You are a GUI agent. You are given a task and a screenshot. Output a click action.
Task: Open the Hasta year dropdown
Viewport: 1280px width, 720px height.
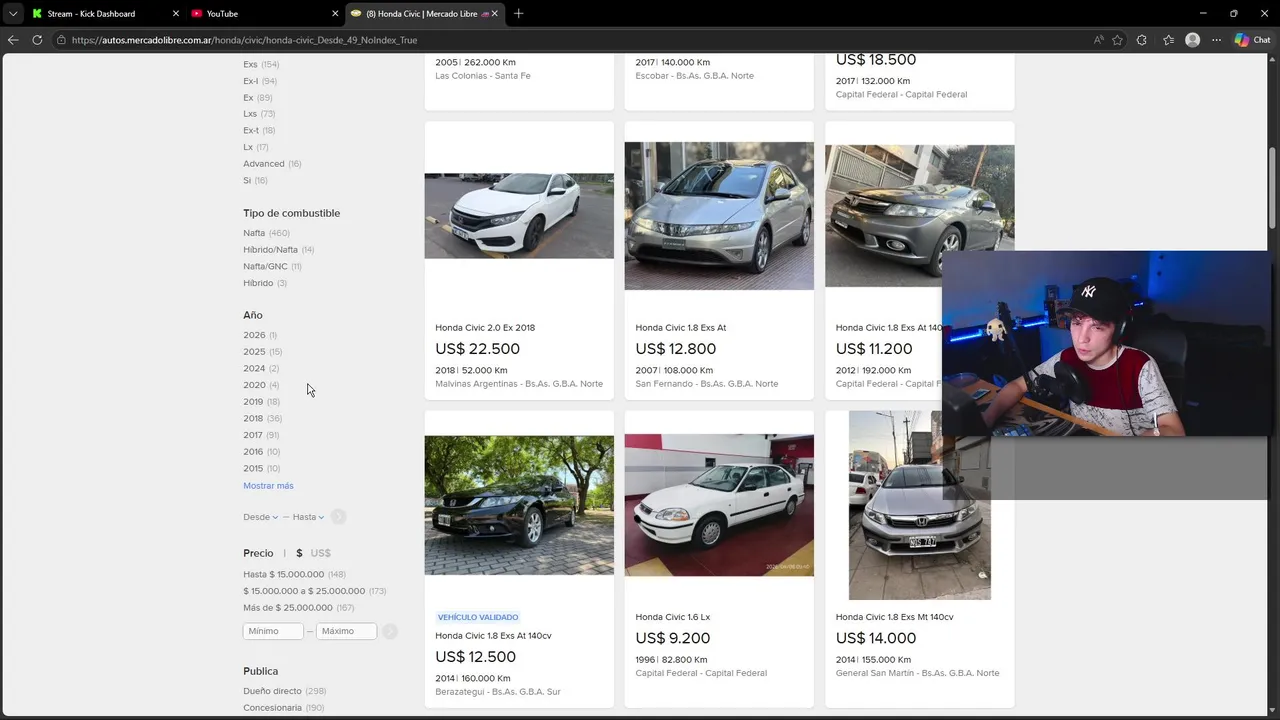308,517
